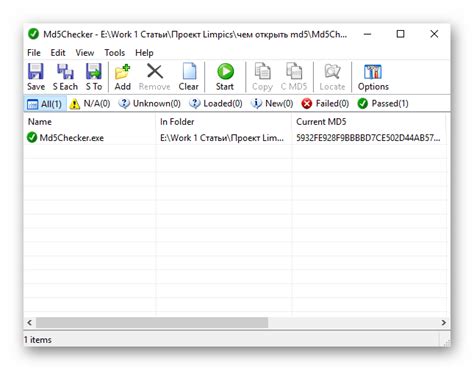Switch to the New(0) filter
This screenshot has width=474, height=370.
pos(272,104)
